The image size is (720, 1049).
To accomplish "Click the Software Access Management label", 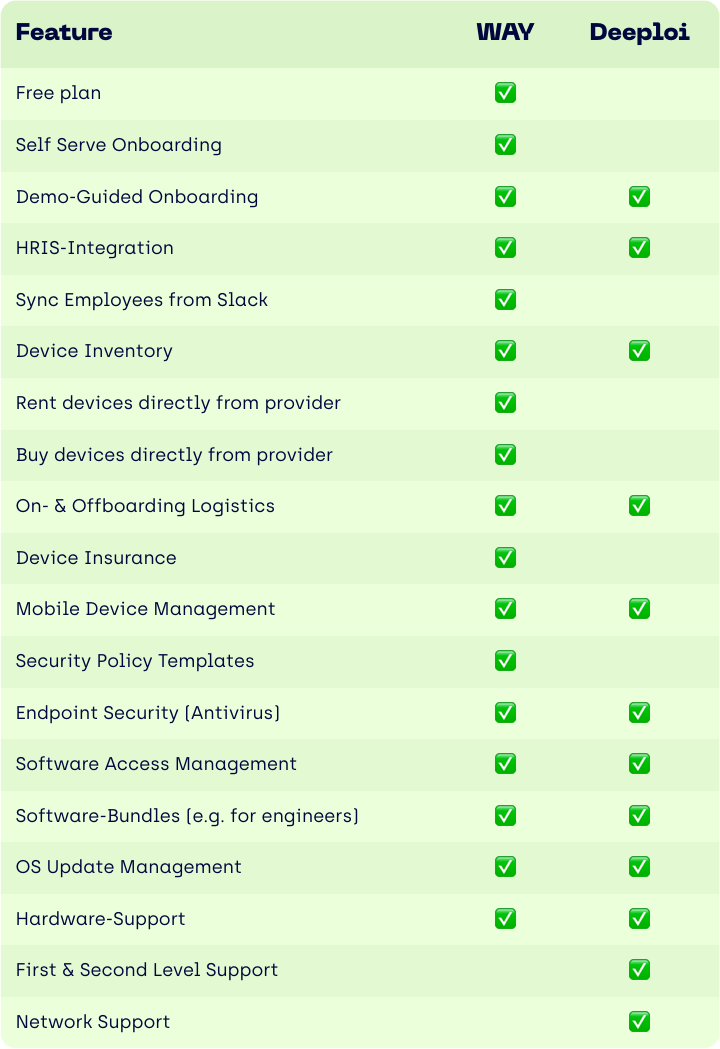I will pyautogui.click(x=156, y=764).
